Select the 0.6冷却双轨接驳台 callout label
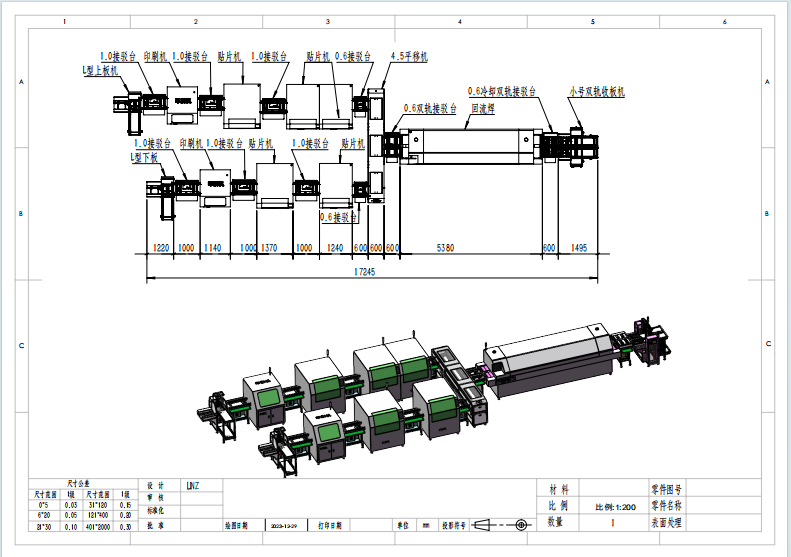This screenshot has width=791, height=557. (503, 90)
